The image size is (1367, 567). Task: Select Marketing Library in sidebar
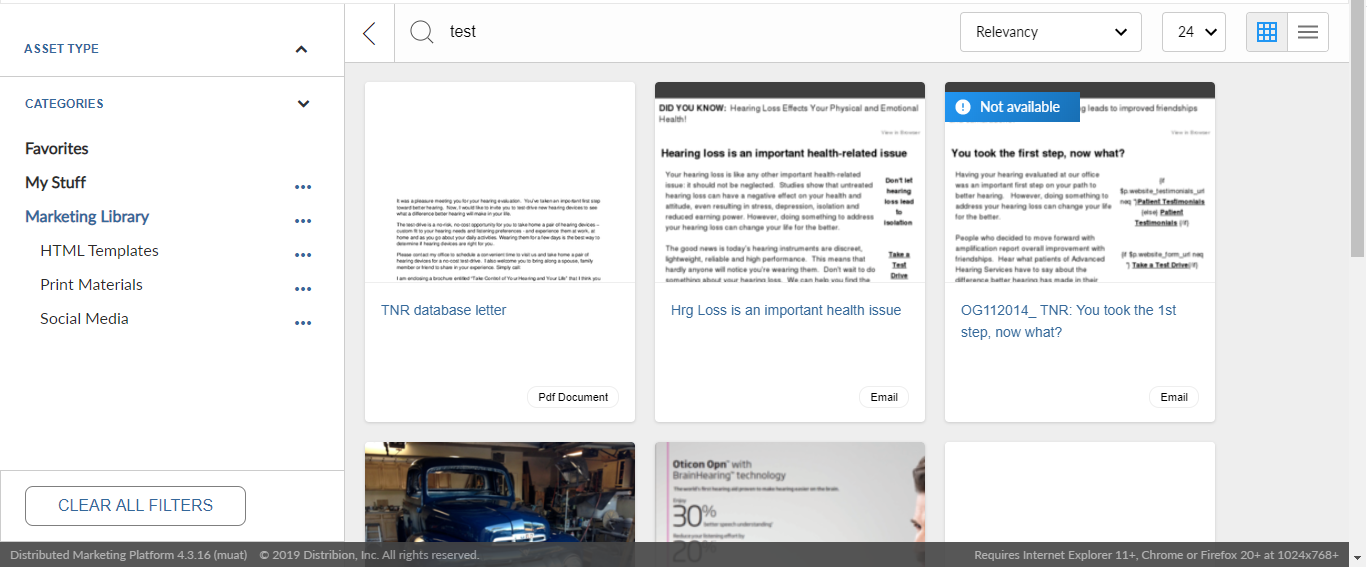pyautogui.click(x=87, y=216)
